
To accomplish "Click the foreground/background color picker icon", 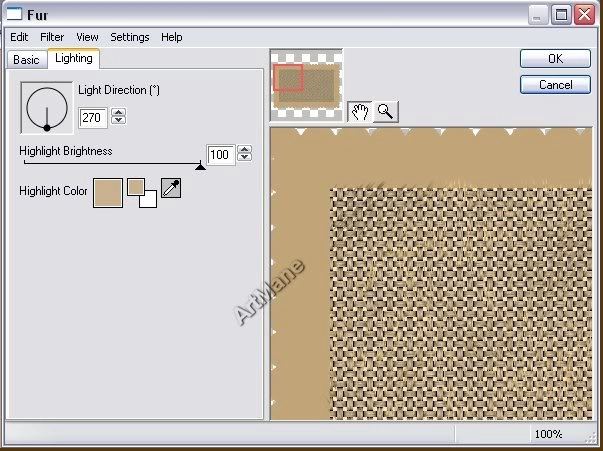I will tap(142, 193).
